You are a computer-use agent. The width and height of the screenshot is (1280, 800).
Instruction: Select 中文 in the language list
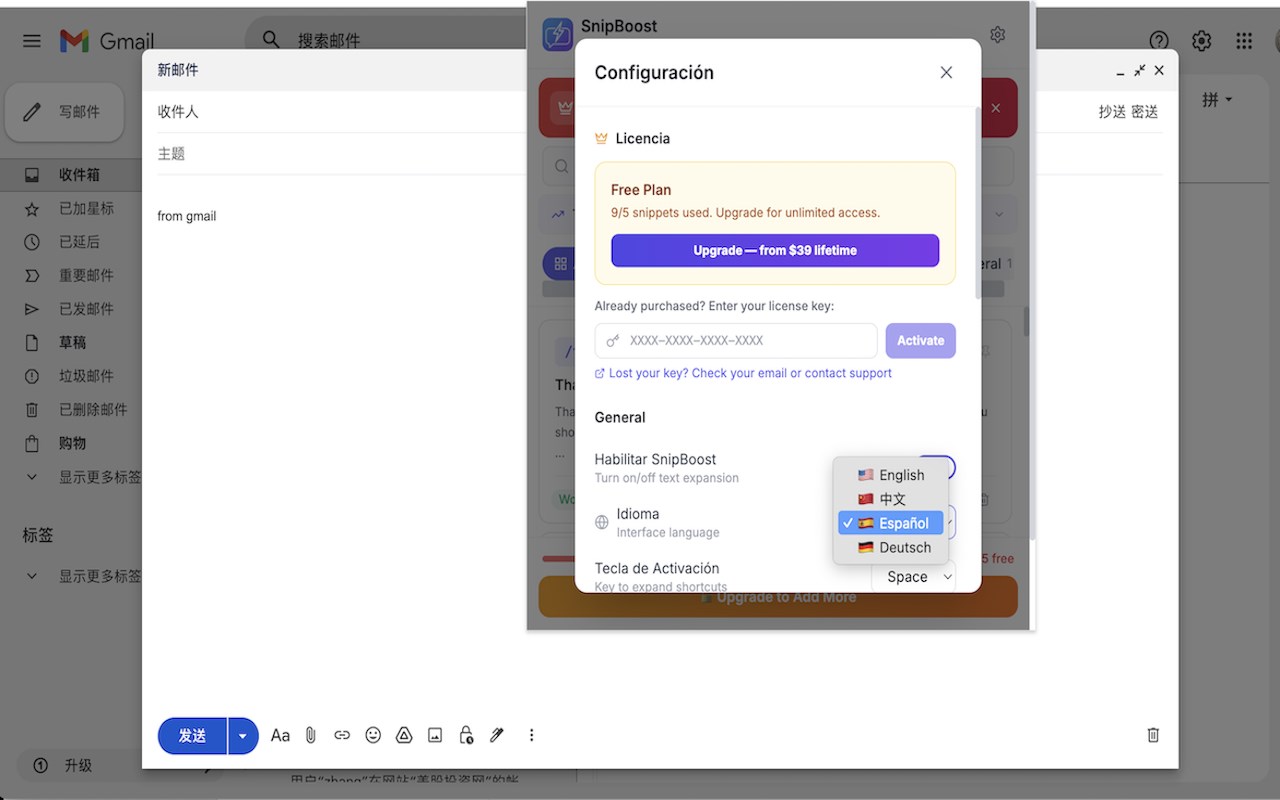[x=891, y=499]
